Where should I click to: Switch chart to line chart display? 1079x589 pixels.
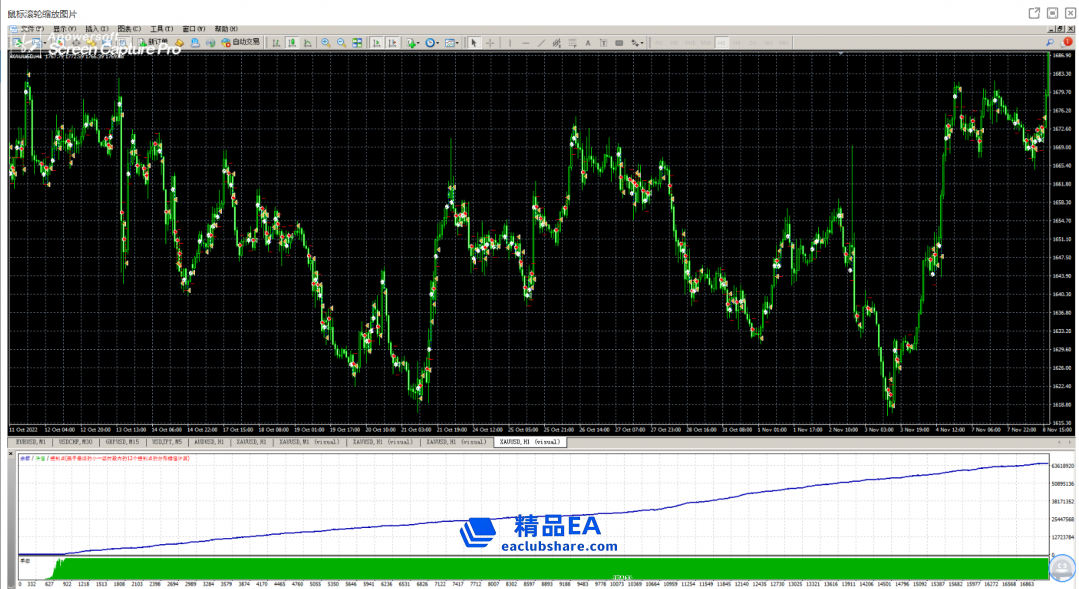coord(307,43)
